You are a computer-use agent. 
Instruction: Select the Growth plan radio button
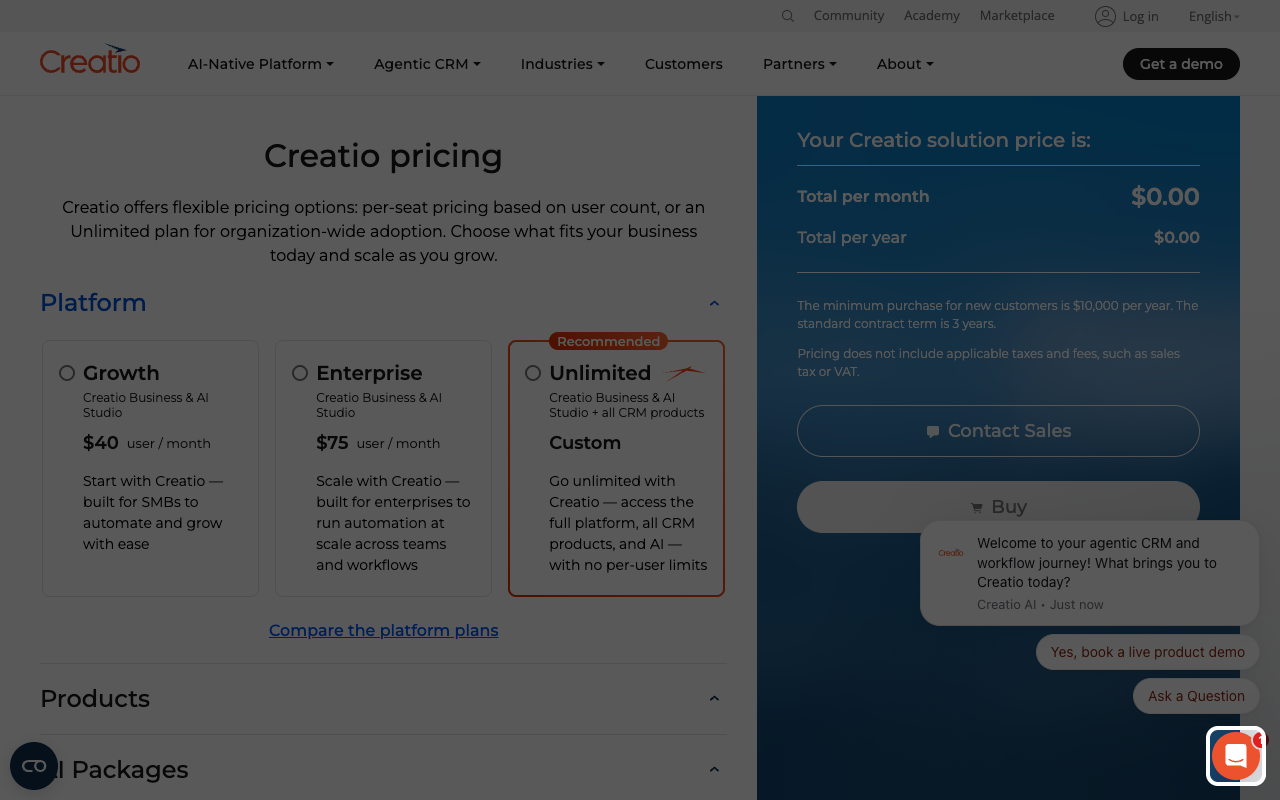[67, 373]
